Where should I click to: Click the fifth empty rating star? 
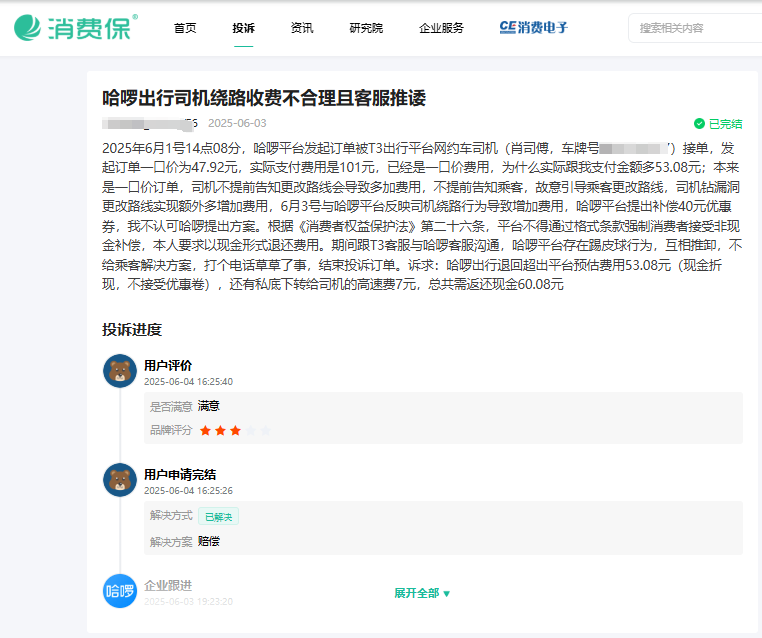pyautogui.click(x=266, y=431)
